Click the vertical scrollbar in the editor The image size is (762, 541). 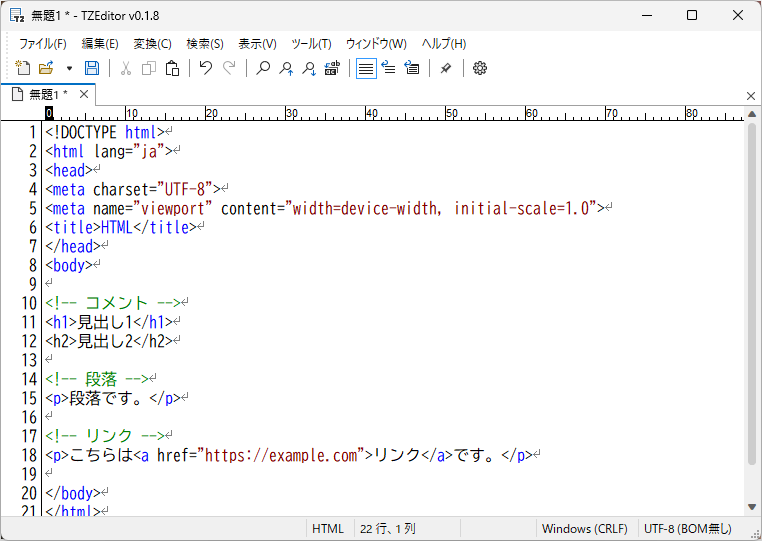pos(752,300)
